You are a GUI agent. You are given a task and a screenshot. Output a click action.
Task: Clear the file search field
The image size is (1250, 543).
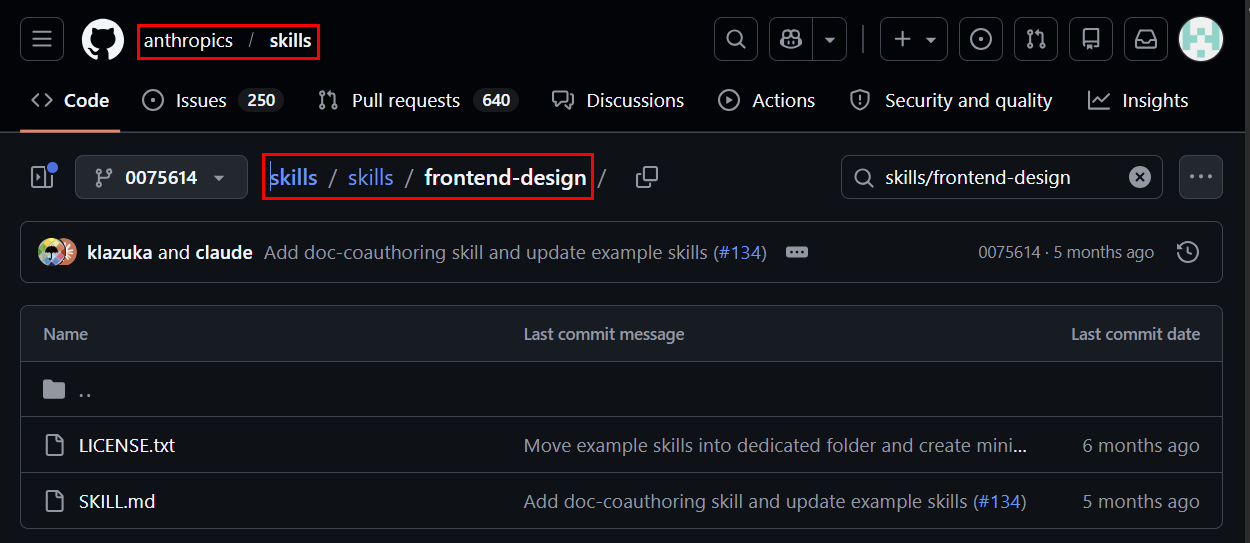[1140, 177]
